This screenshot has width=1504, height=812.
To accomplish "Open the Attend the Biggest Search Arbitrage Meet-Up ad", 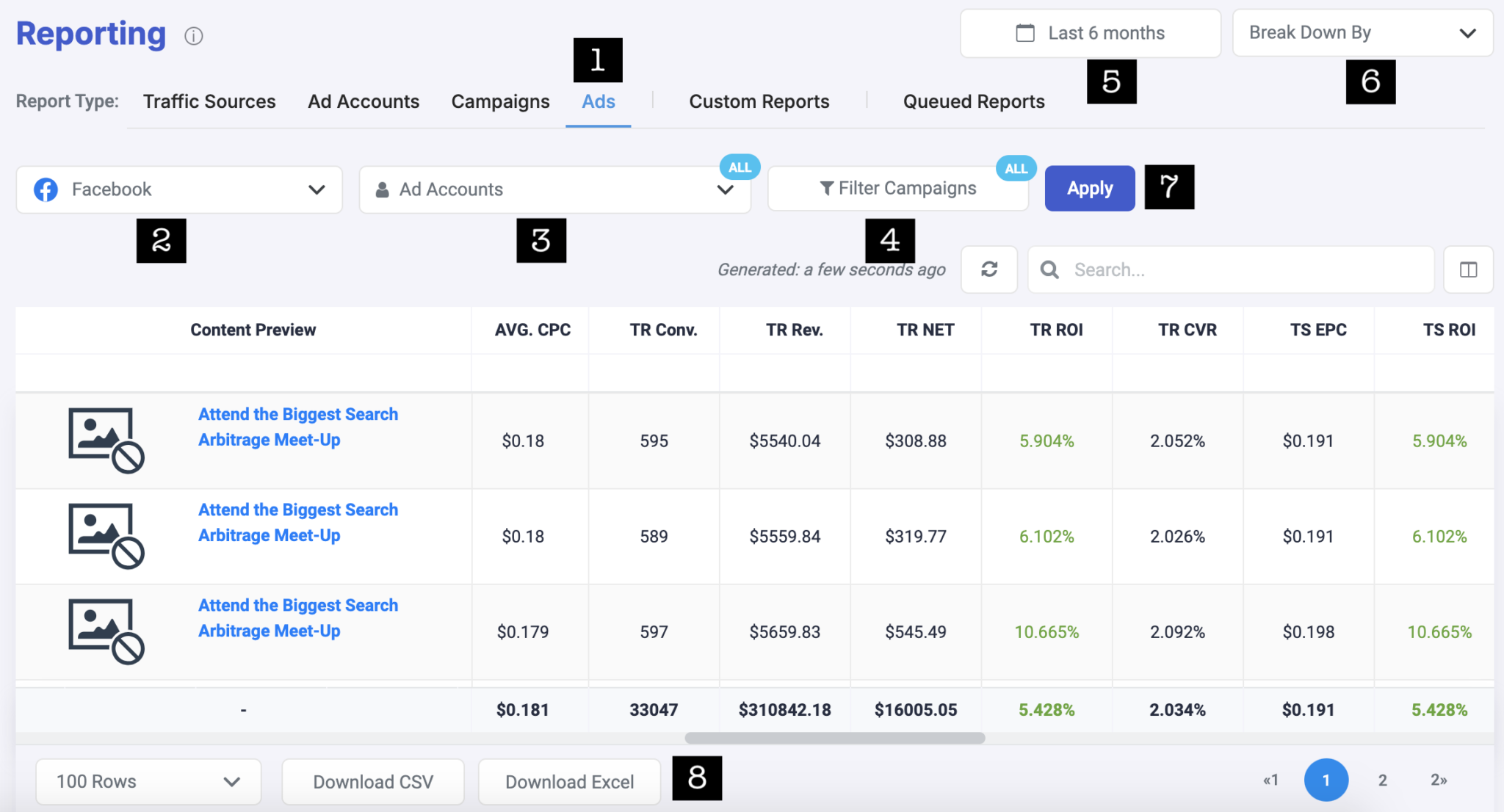I will [297, 427].
